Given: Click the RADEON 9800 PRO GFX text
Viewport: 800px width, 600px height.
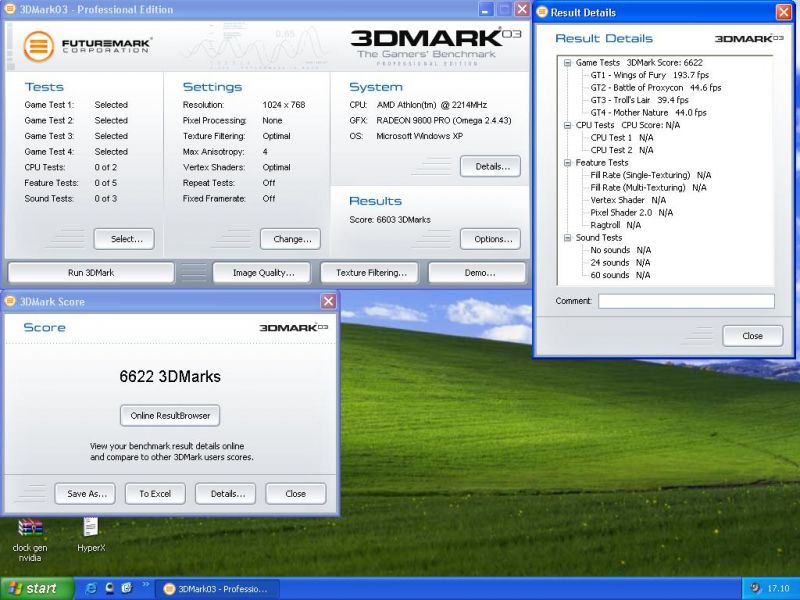Looking at the screenshot, I should pyautogui.click(x=444, y=120).
